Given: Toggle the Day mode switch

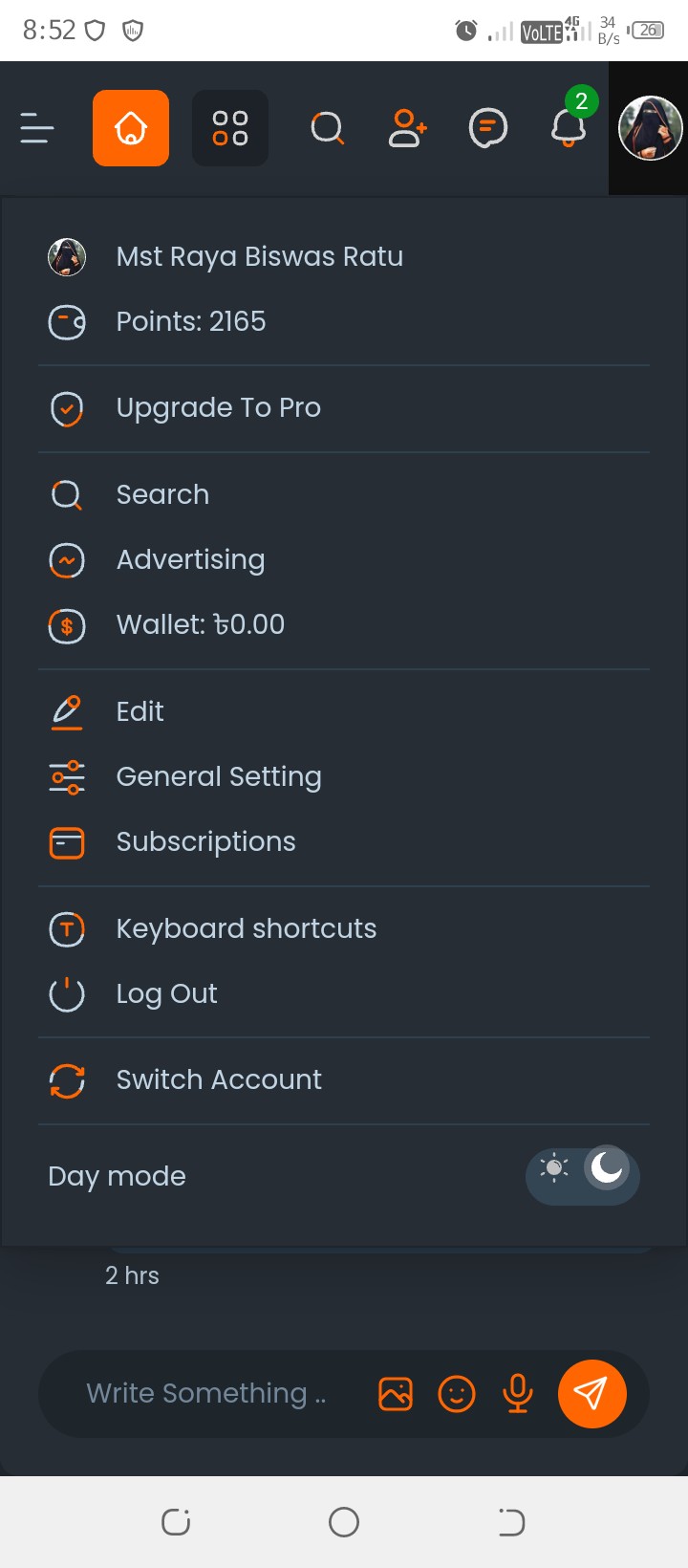Looking at the screenshot, I should pos(583,1175).
